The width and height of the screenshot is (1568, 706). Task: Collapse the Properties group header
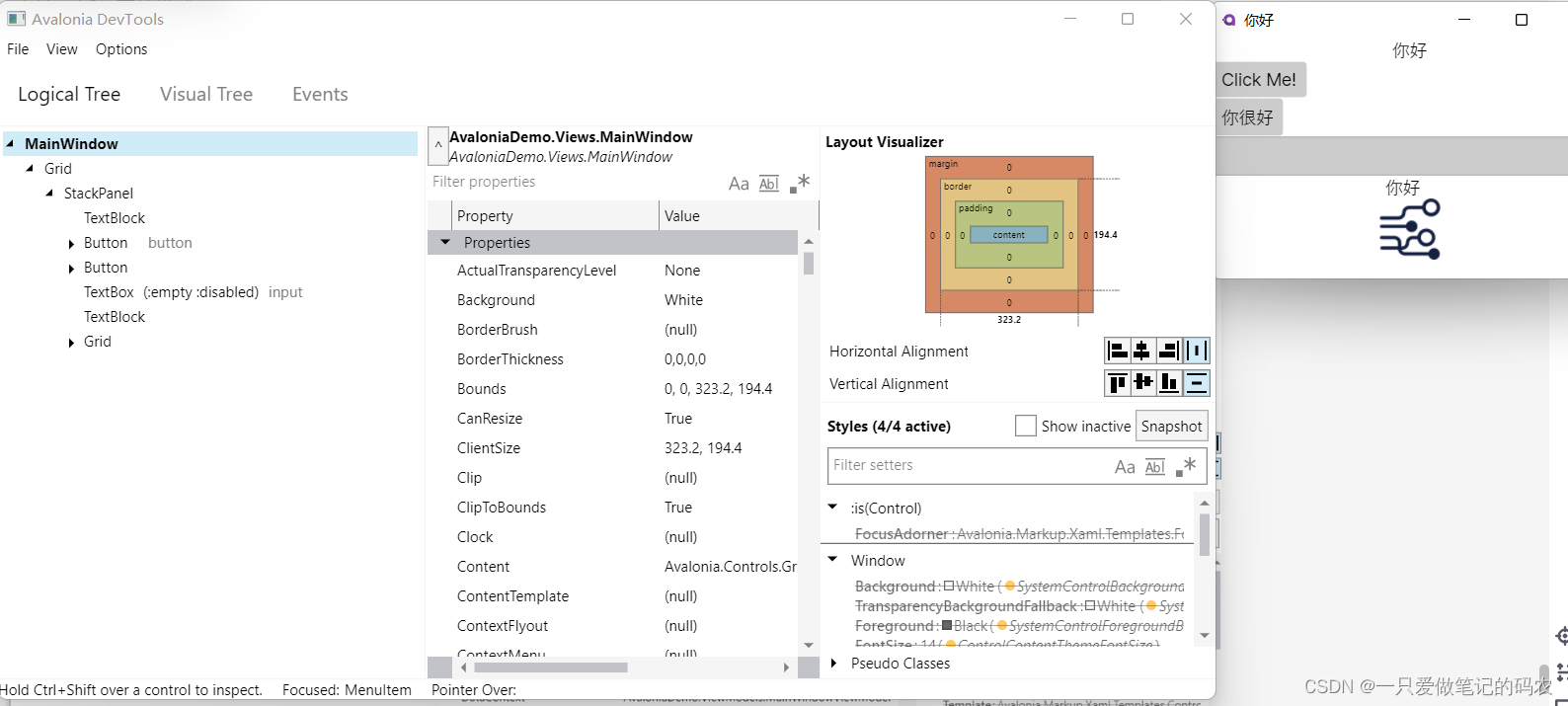coord(444,242)
